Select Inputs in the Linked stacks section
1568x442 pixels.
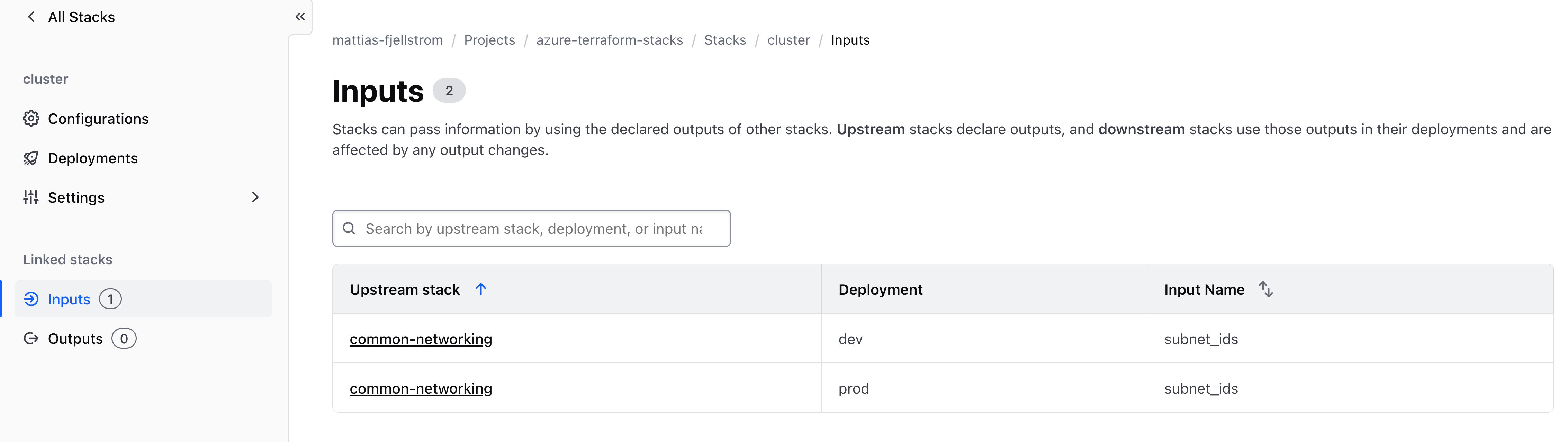click(x=68, y=298)
